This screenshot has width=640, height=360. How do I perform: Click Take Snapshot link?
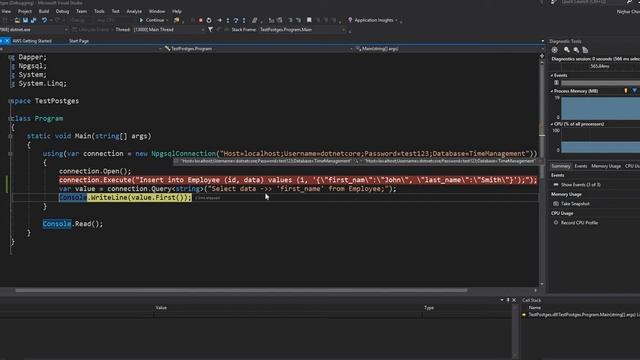[x=575, y=204]
